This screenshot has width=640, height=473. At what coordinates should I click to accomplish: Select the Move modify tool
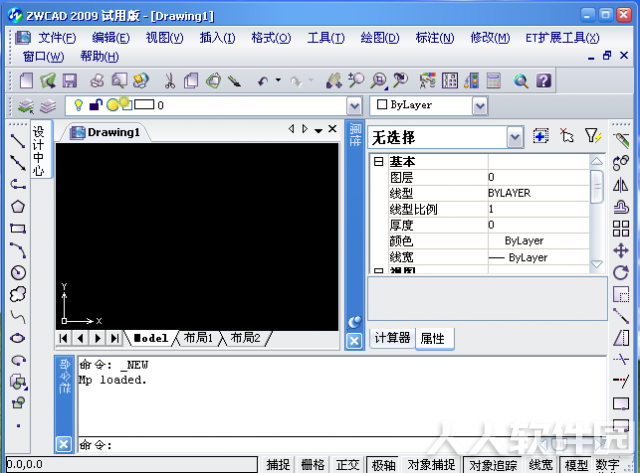tap(620, 250)
